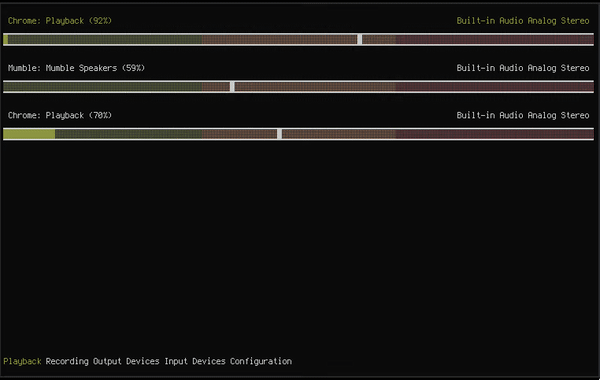
Task: Click the bright green level peak on 70% Chrome bar
Action: coord(29,134)
